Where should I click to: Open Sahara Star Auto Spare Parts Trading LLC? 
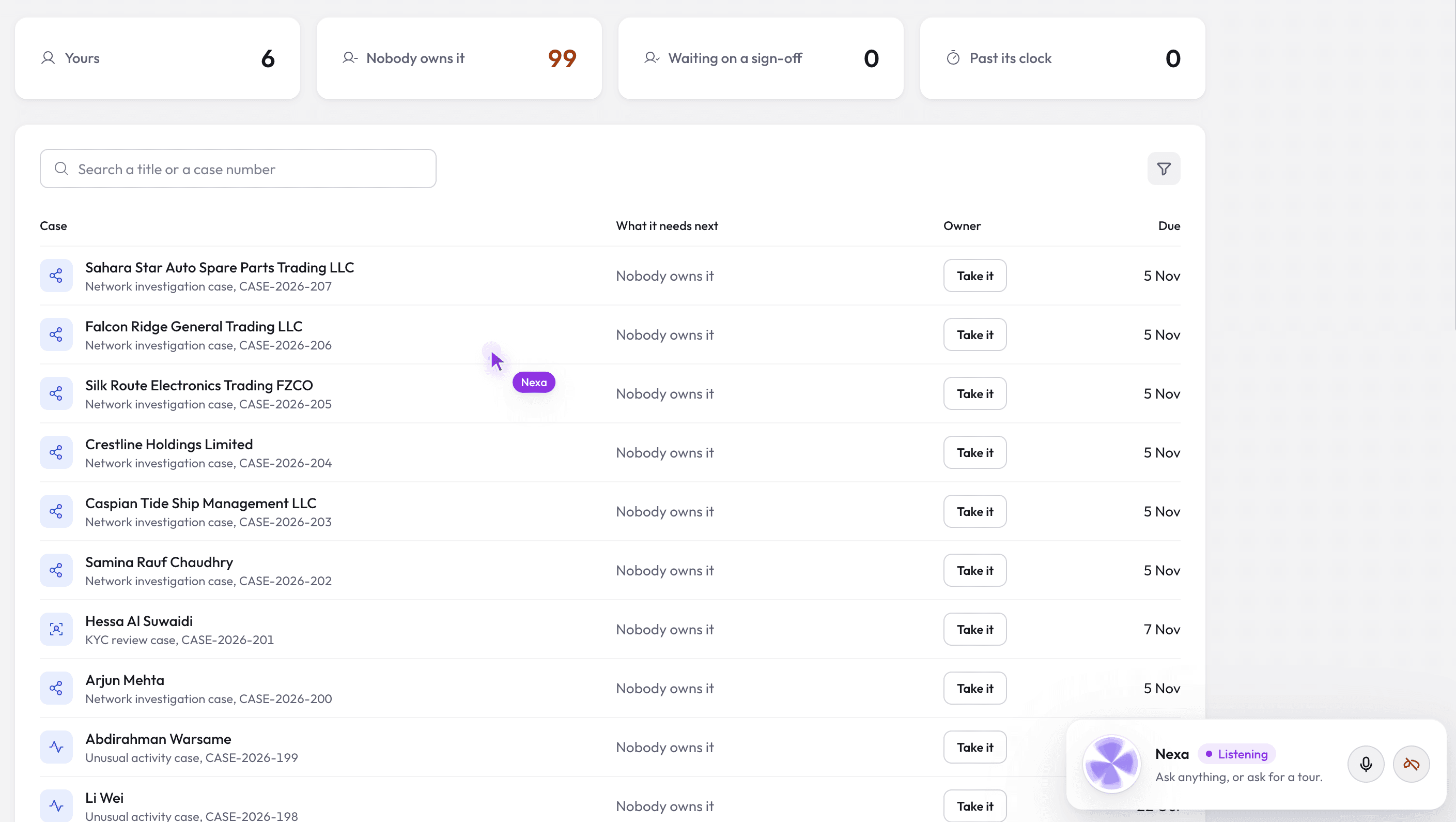click(219, 267)
